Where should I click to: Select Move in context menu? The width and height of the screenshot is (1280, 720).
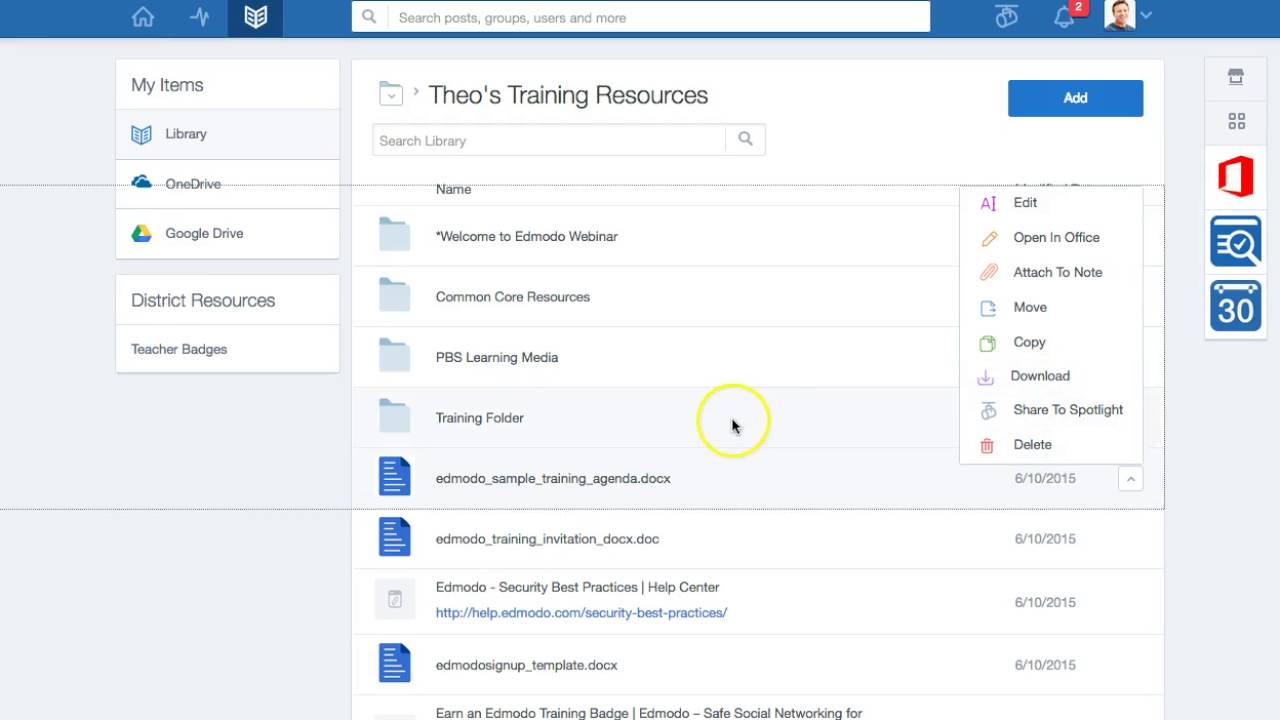point(1030,307)
